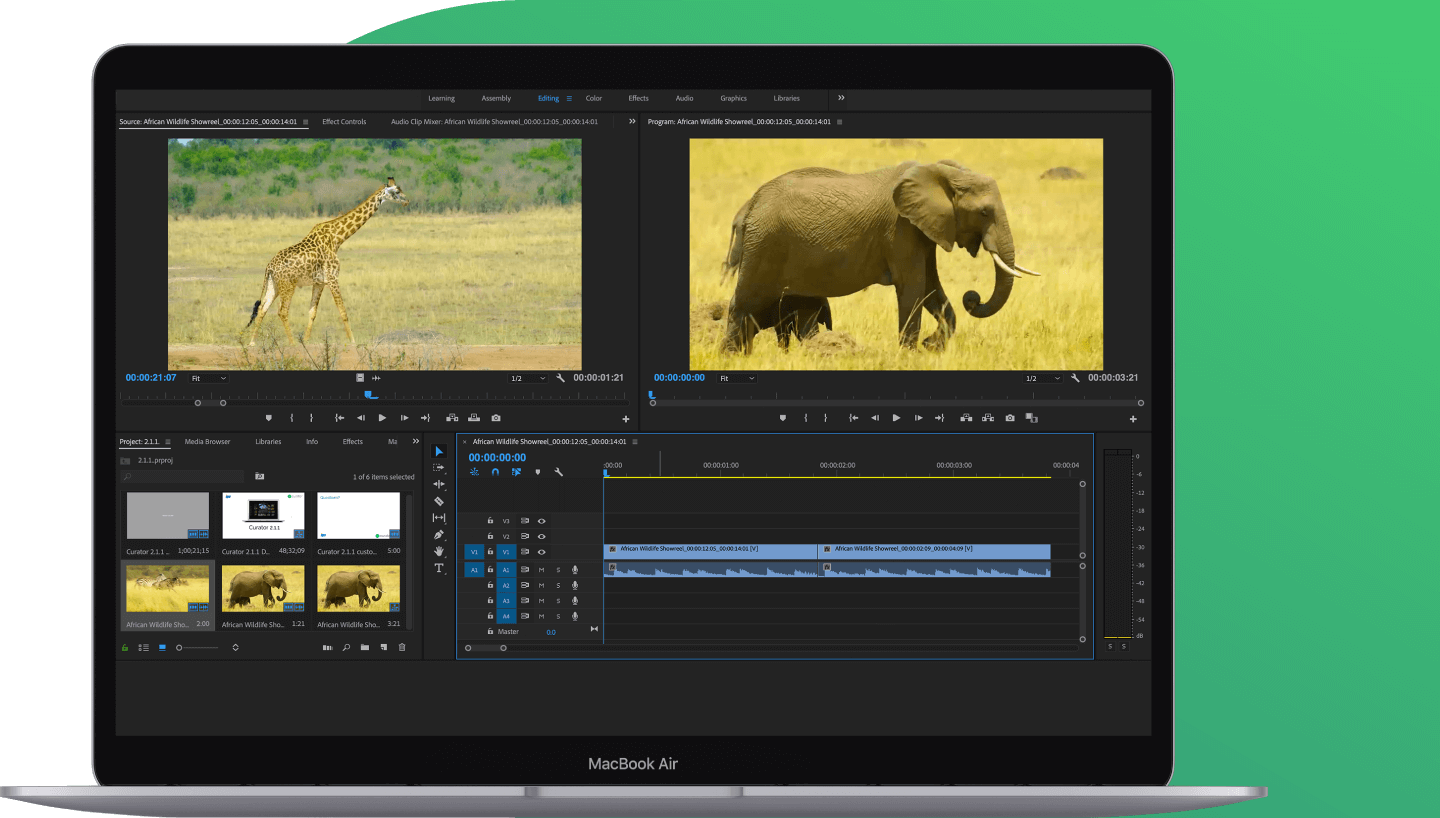Click Extract button in Program monitor

point(988,418)
